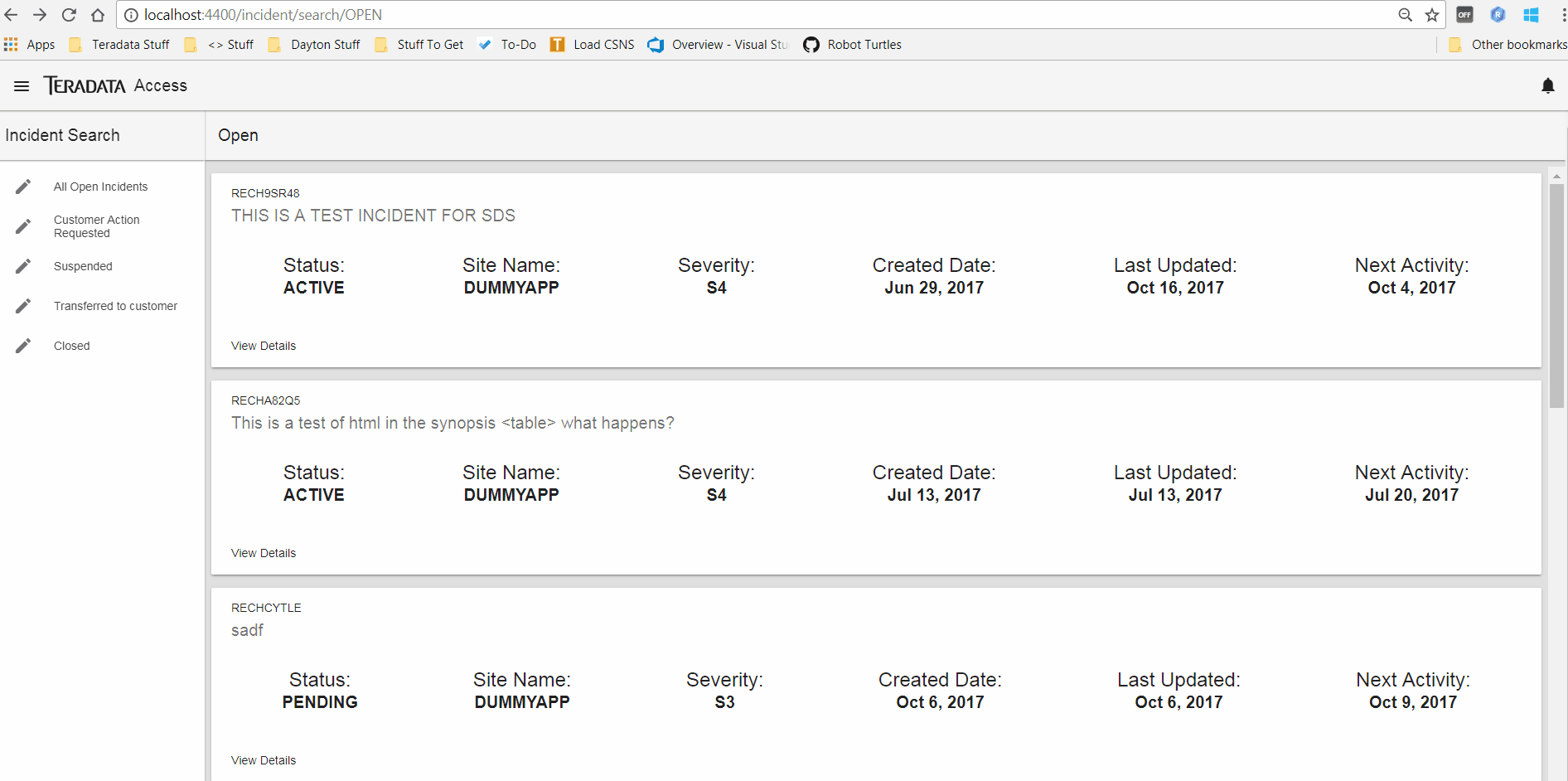The height and width of the screenshot is (781, 1568).
Task: Click the Incident Search heading
Action: click(x=62, y=135)
